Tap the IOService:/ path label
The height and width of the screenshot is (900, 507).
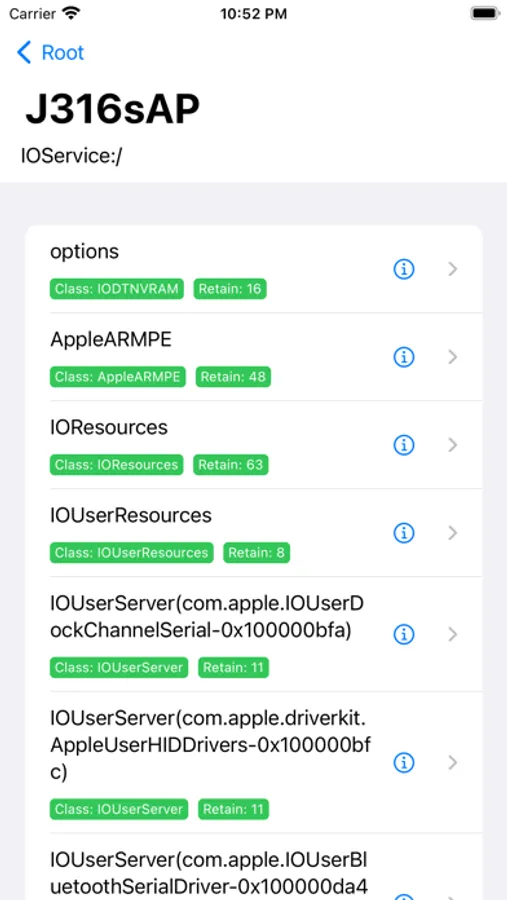(71, 156)
